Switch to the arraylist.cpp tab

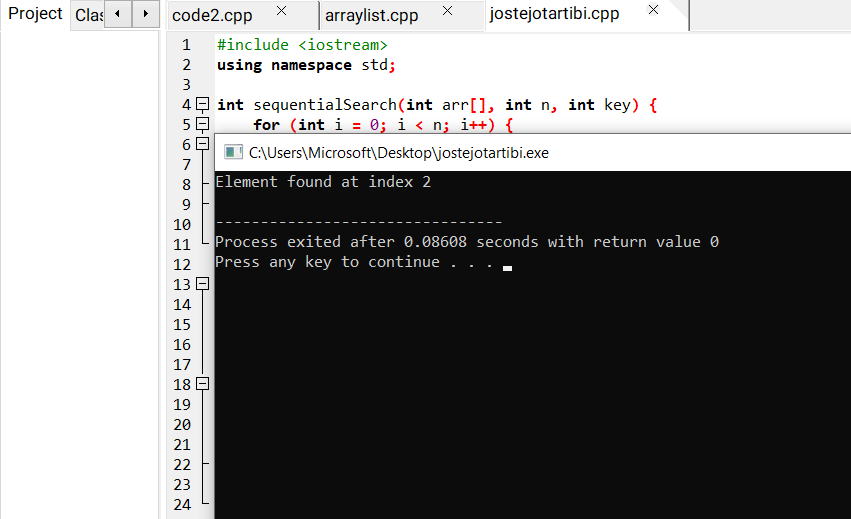[x=371, y=15]
